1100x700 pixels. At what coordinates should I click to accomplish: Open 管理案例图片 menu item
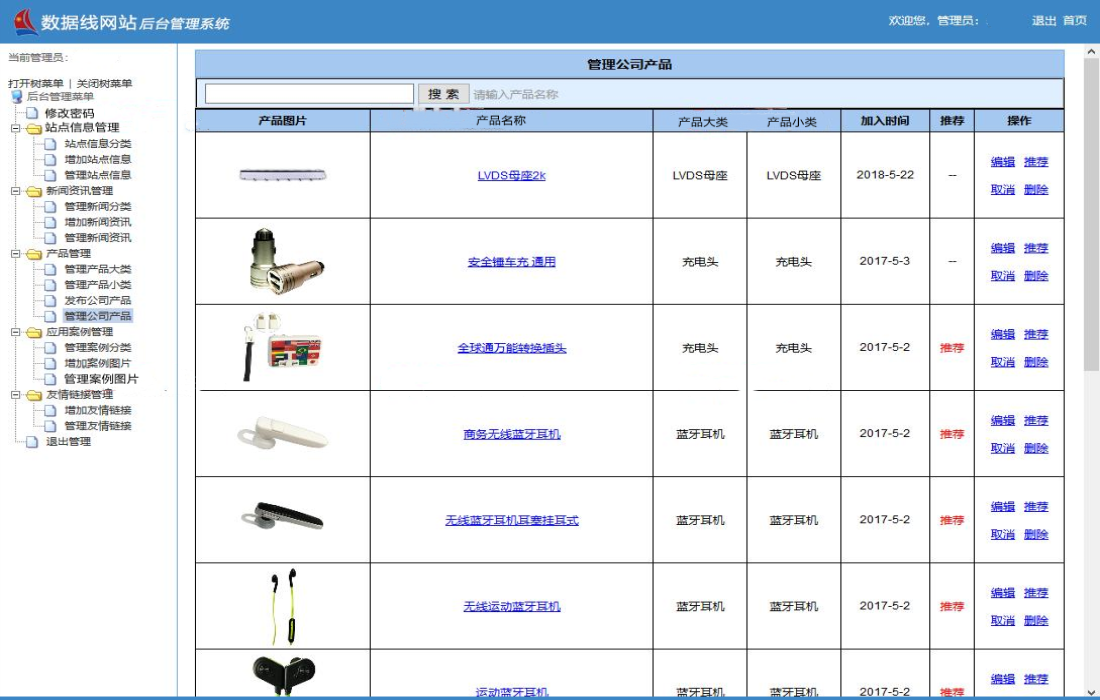(x=101, y=379)
